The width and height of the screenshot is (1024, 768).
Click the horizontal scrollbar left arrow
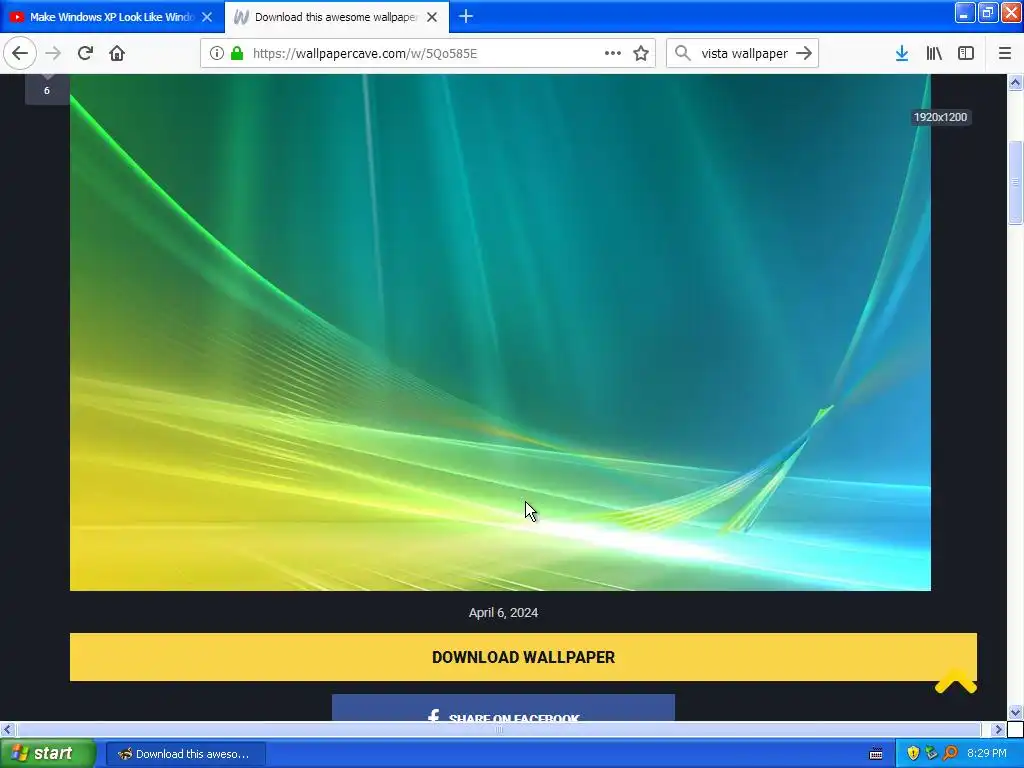tap(8, 729)
